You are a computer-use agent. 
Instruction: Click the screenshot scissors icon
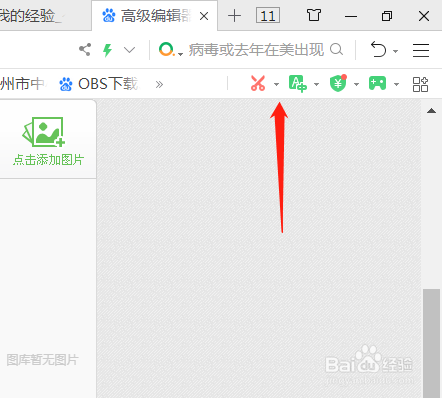point(258,83)
